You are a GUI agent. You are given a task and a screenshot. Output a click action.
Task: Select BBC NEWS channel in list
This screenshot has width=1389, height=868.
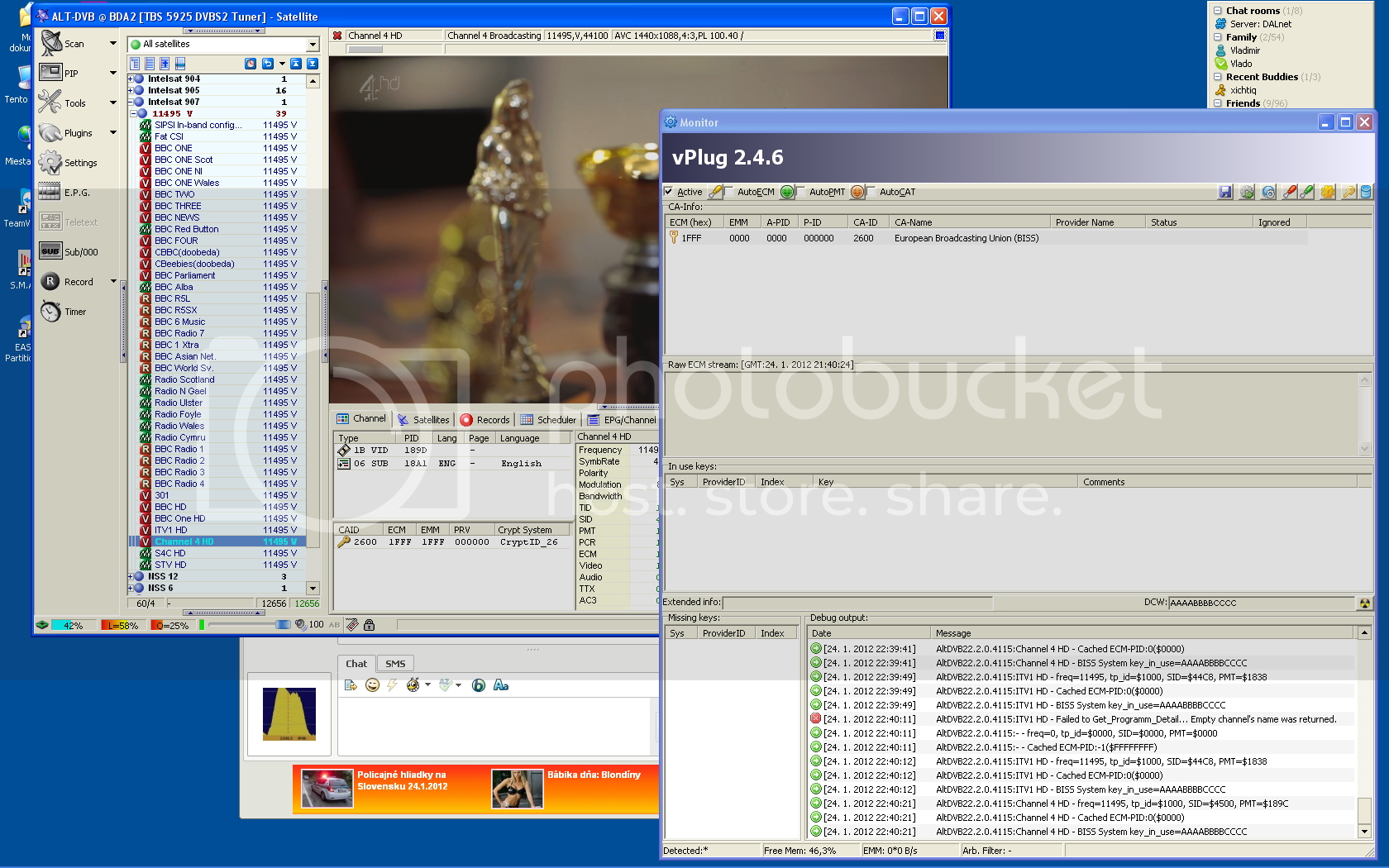[218, 217]
